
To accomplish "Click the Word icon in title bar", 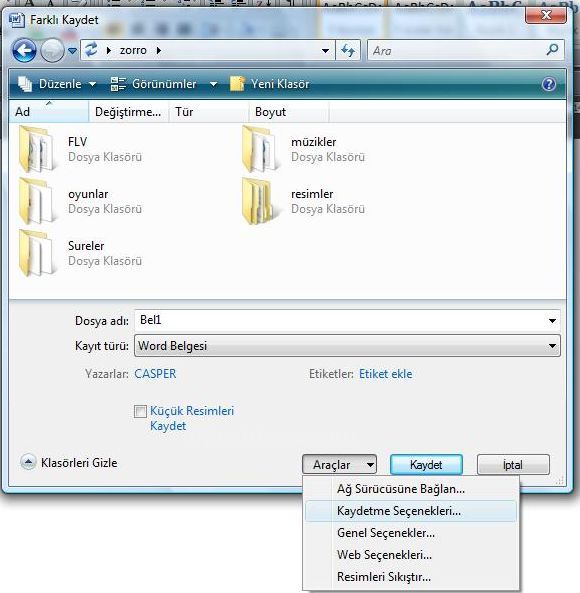I will click(17, 20).
